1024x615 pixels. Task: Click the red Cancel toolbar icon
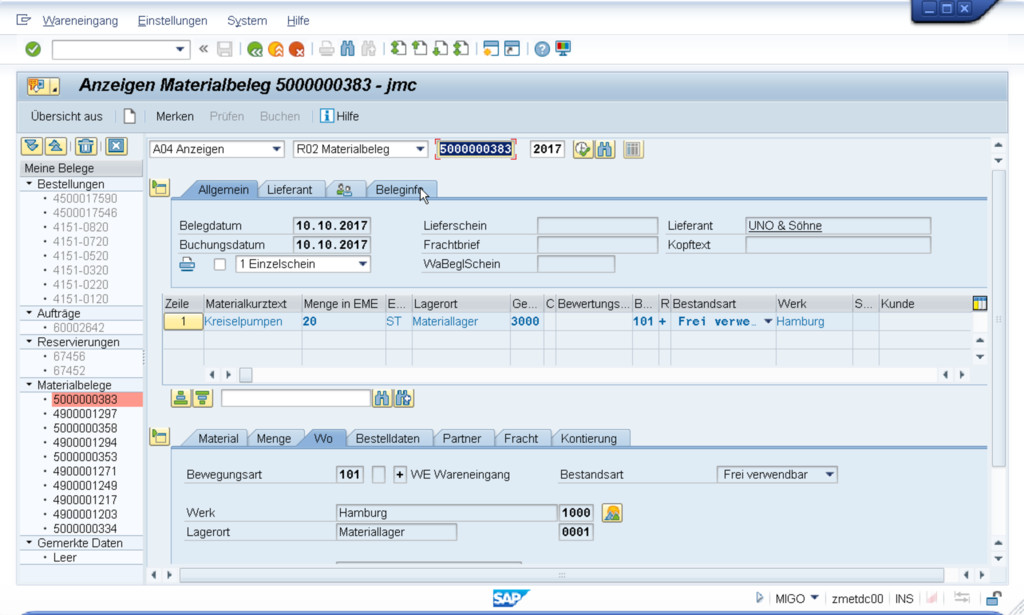(x=296, y=49)
